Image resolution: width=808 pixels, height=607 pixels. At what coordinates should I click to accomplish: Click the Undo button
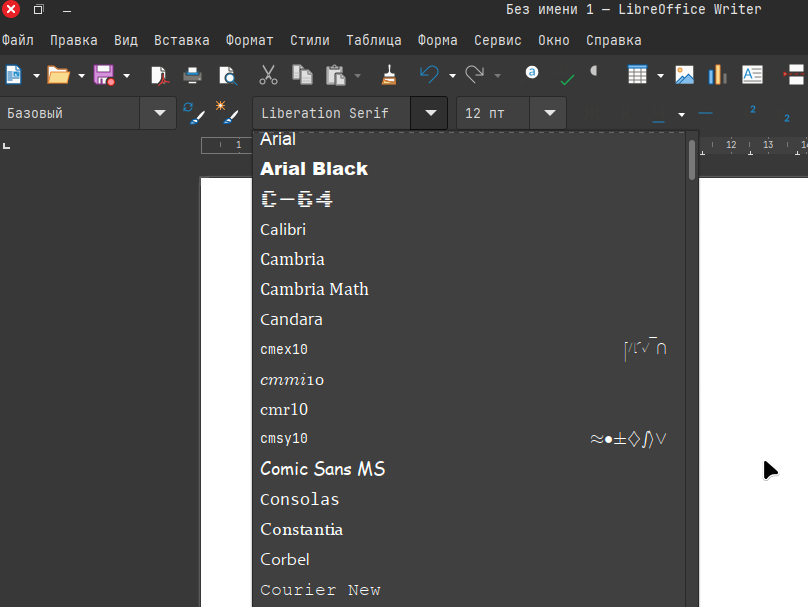click(428, 74)
